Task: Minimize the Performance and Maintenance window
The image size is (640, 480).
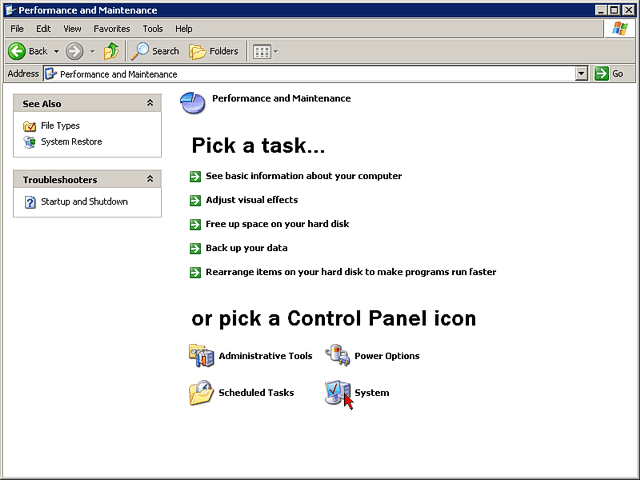Action: tap(601, 10)
